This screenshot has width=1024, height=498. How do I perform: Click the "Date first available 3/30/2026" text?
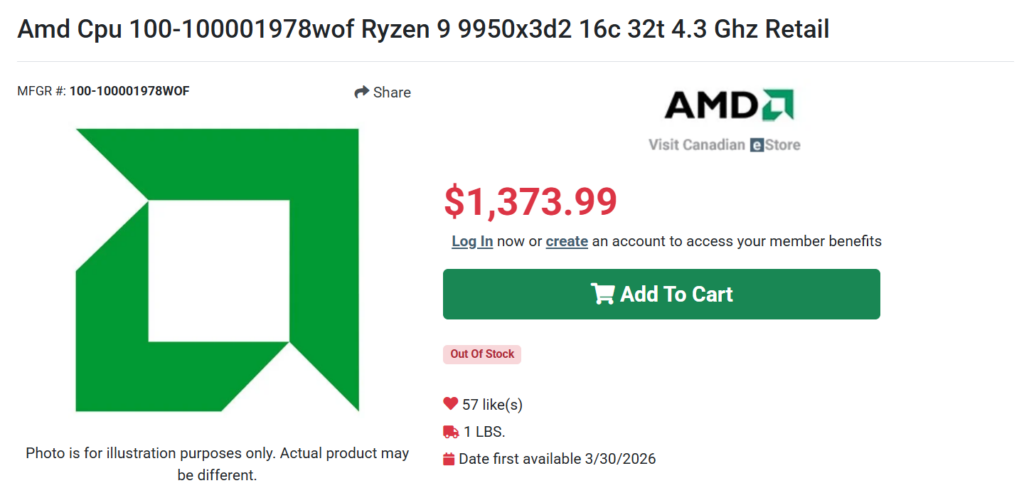coord(557,459)
